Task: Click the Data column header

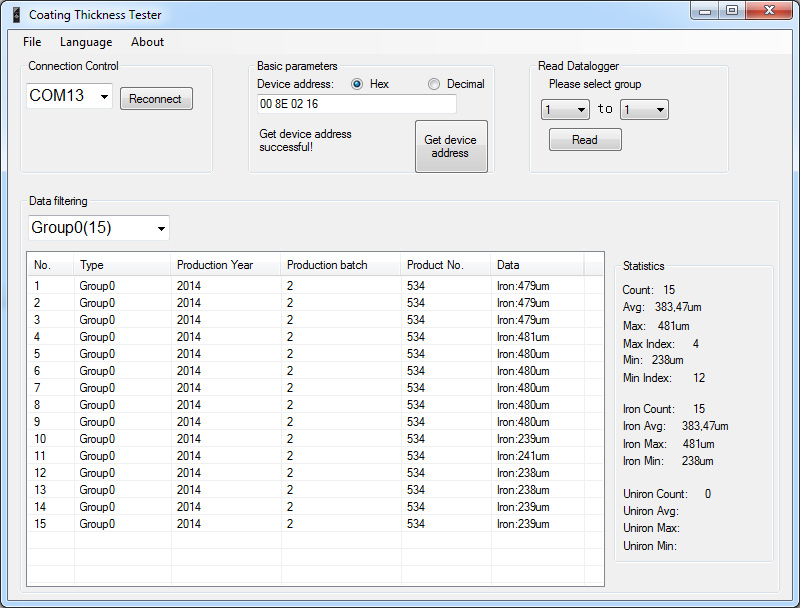Action: (x=508, y=265)
